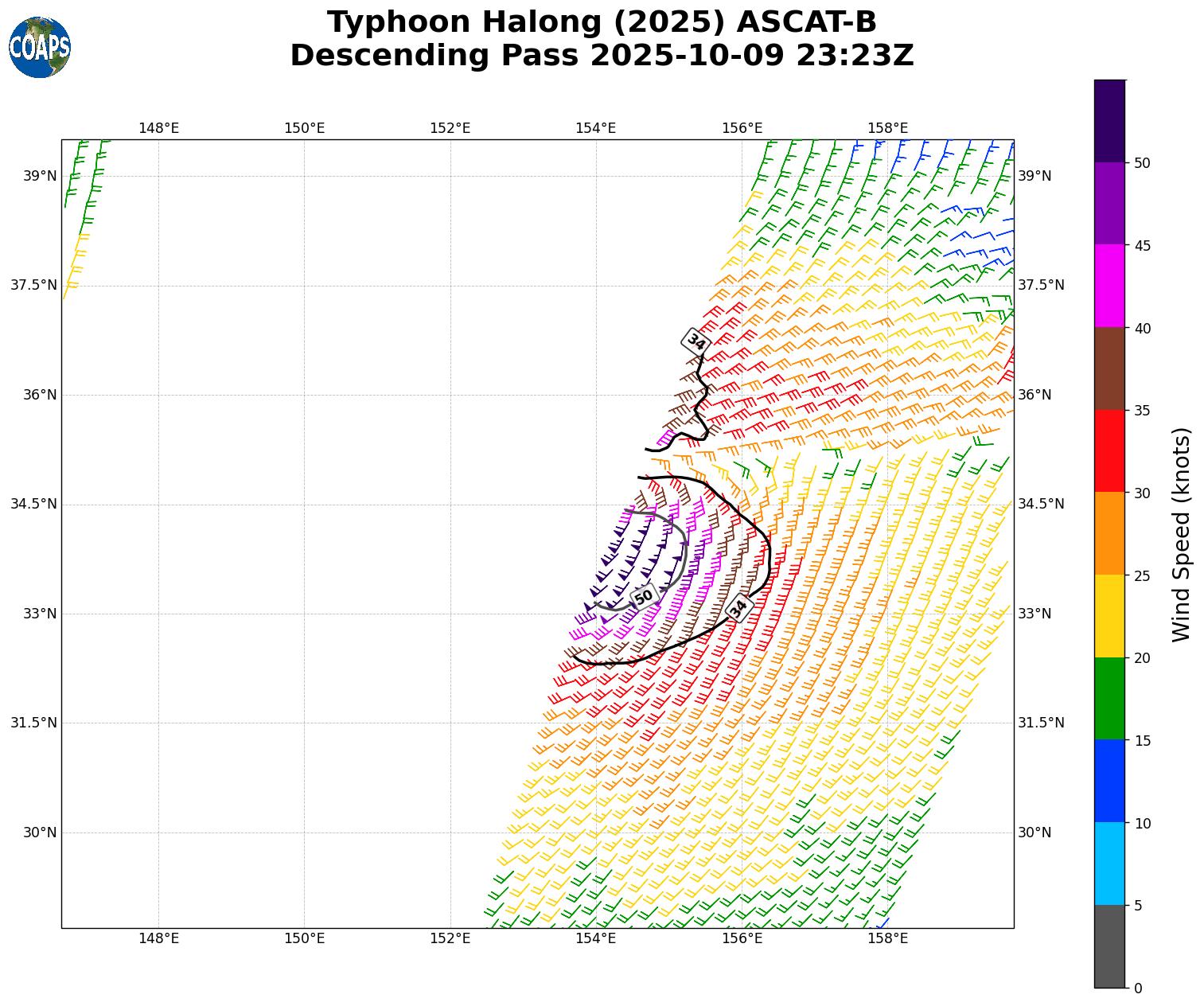Click the lower 34-knot contour label
The height and width of the screenshot is (1006, 1204).
(x=738, y=607)
